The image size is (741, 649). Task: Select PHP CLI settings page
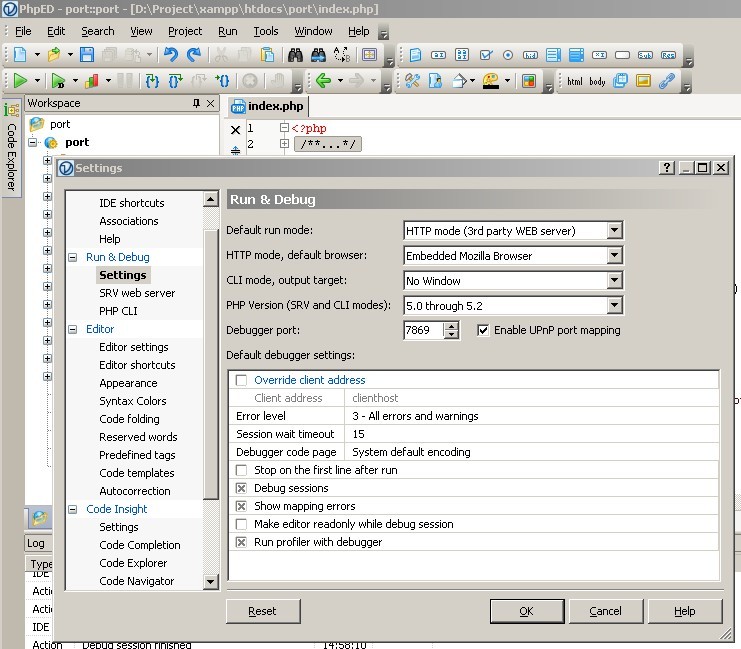pos(118,311)
